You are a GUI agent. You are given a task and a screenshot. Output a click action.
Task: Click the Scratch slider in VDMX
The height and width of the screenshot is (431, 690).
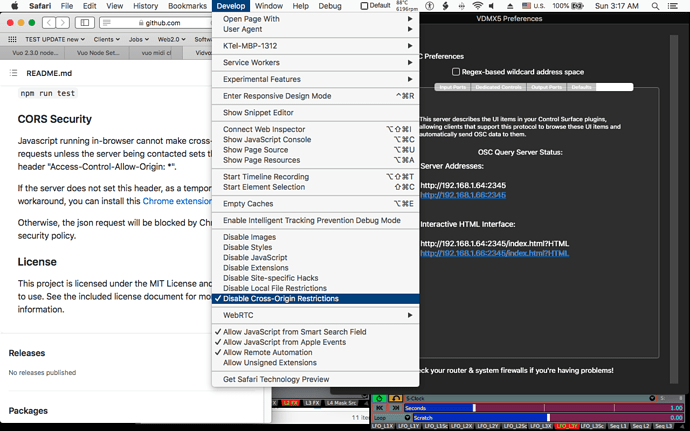pos(548,417)
